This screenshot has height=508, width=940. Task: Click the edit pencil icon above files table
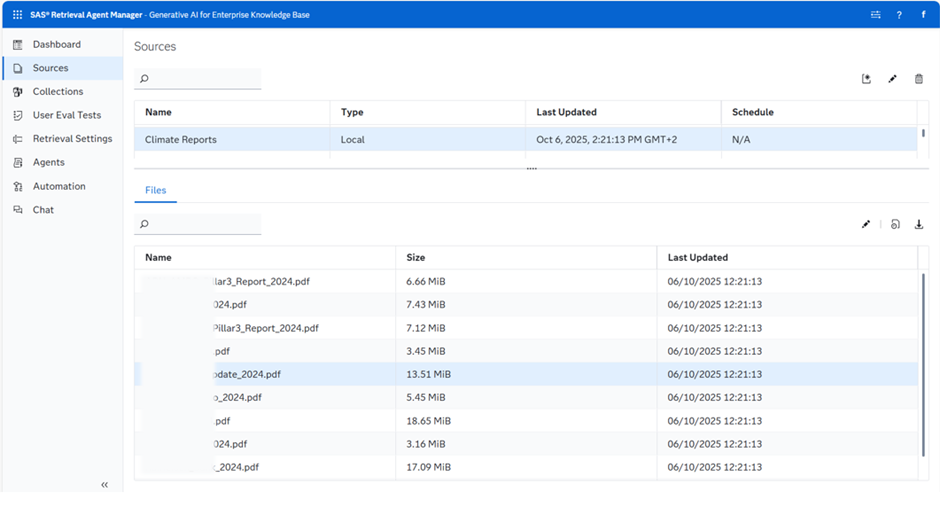pos(866,225)
